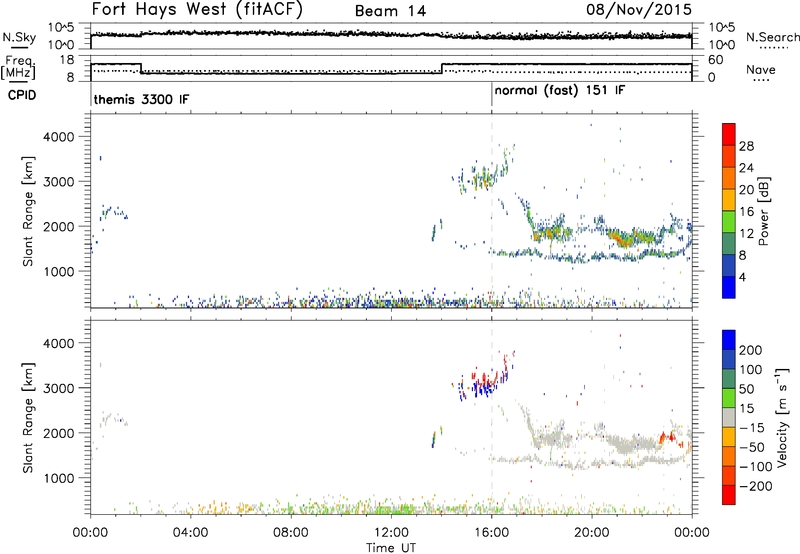Click the left '10^5' tick of the noise panel
800x554 pixels.
(x=61, y=28)
